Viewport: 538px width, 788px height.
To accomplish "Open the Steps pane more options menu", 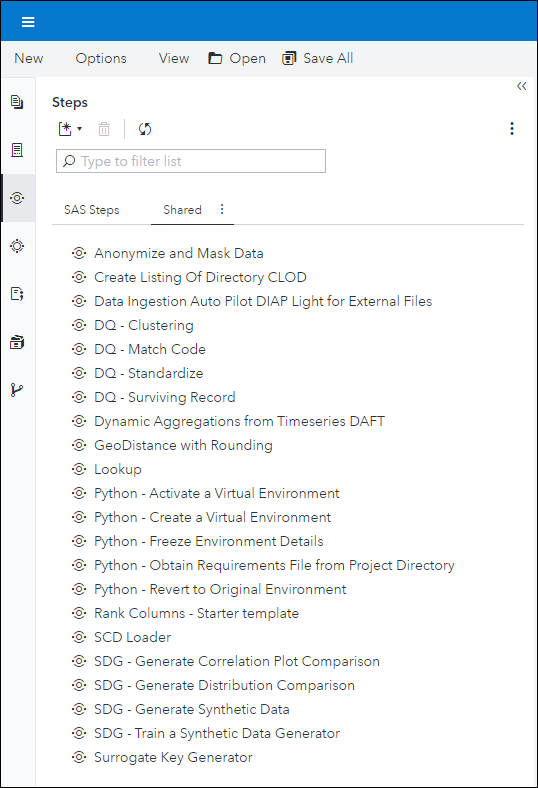I will click(512, 129).
